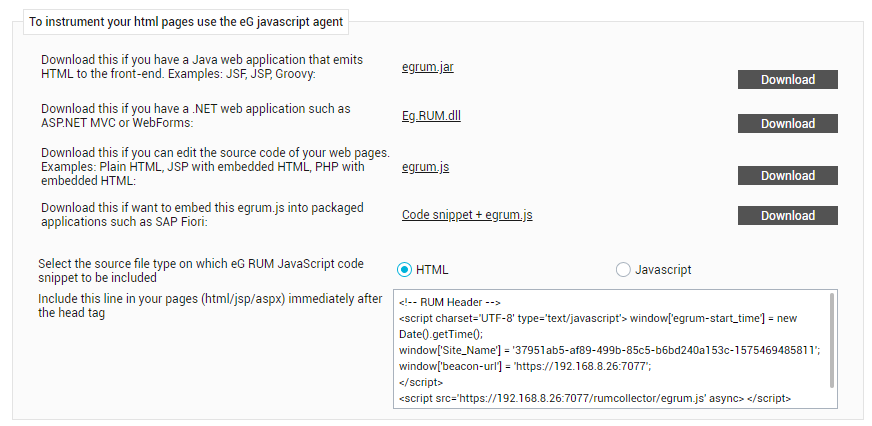Viewport: 872px width, 426px height.
Task: Select the Javascript radio button
Action: tap(623, 270)
